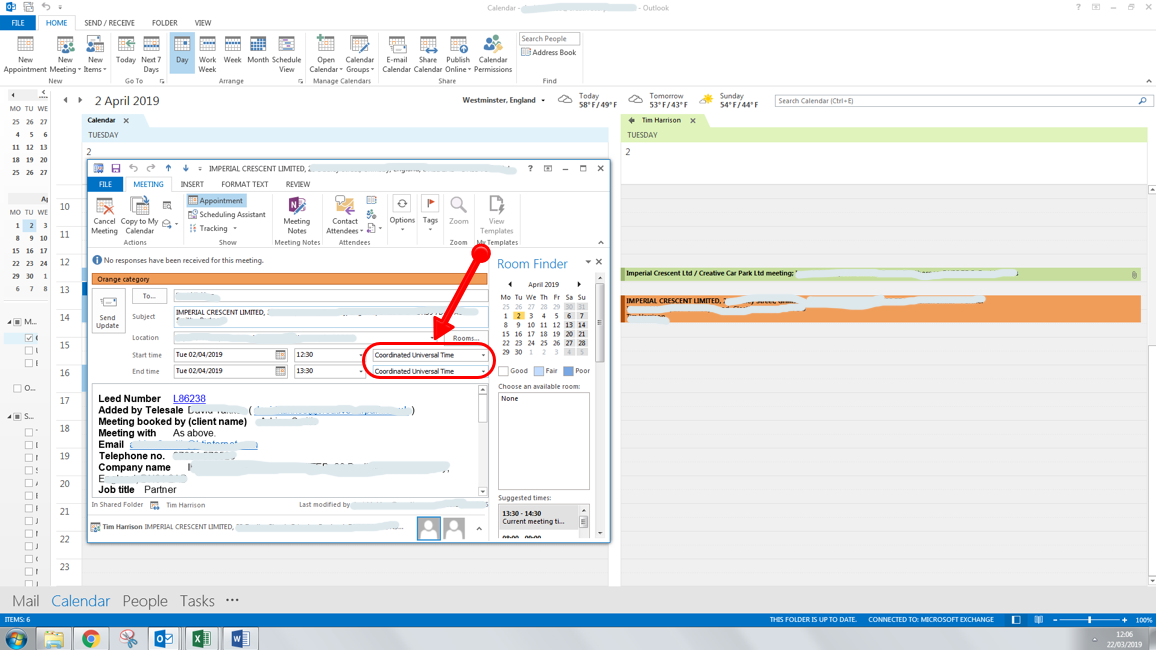Launch Word from the taskbar
The height and width of the screenshot is (650, 1156).
coord(239,637)
